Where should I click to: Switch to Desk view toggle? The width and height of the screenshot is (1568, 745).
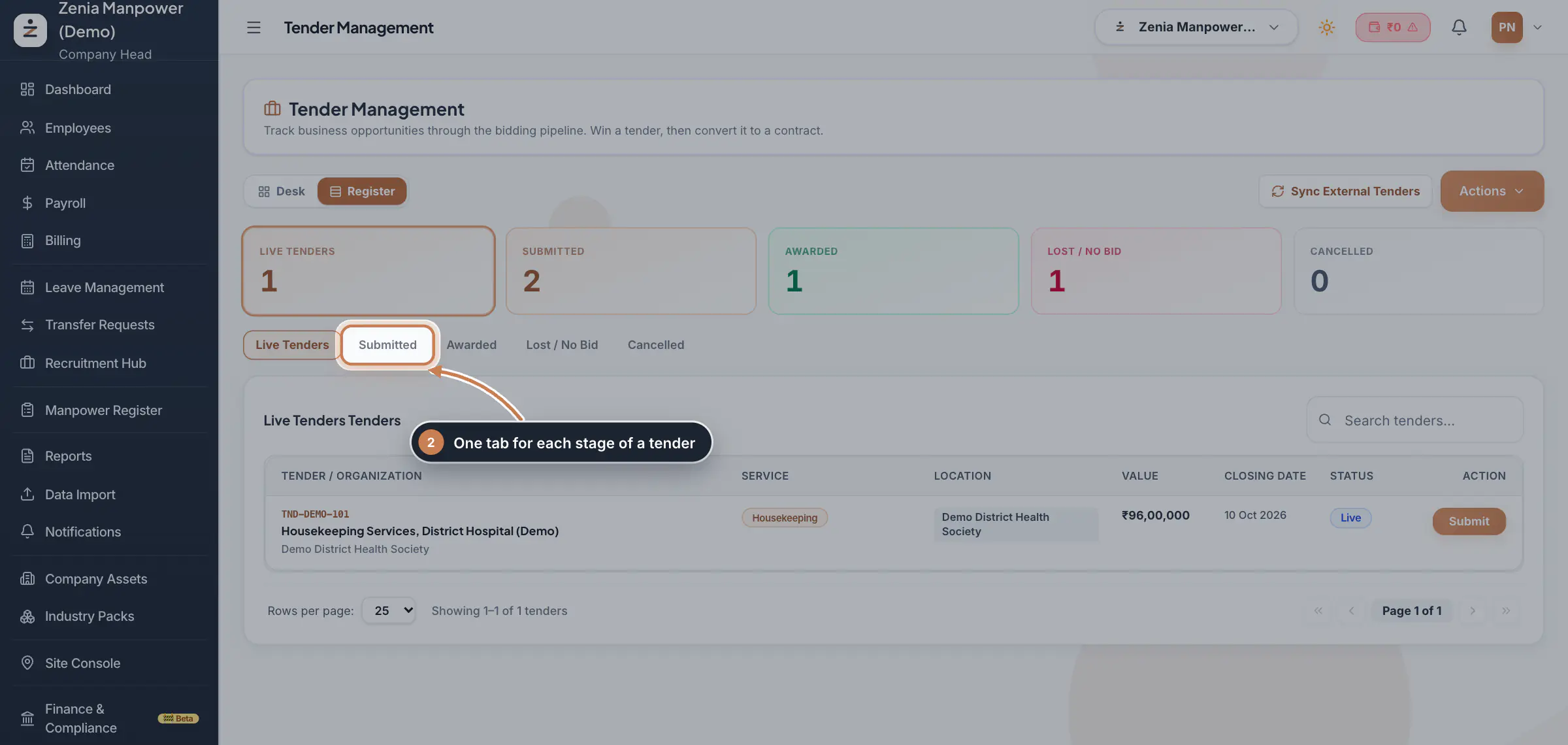(x=282, y=191)
